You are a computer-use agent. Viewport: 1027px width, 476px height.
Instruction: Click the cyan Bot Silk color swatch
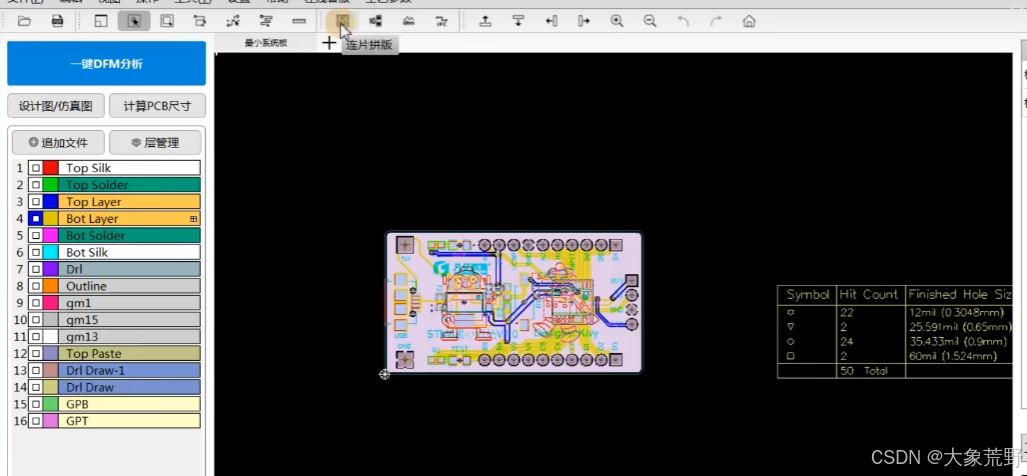pyautogui.click(x=50, y=253)
